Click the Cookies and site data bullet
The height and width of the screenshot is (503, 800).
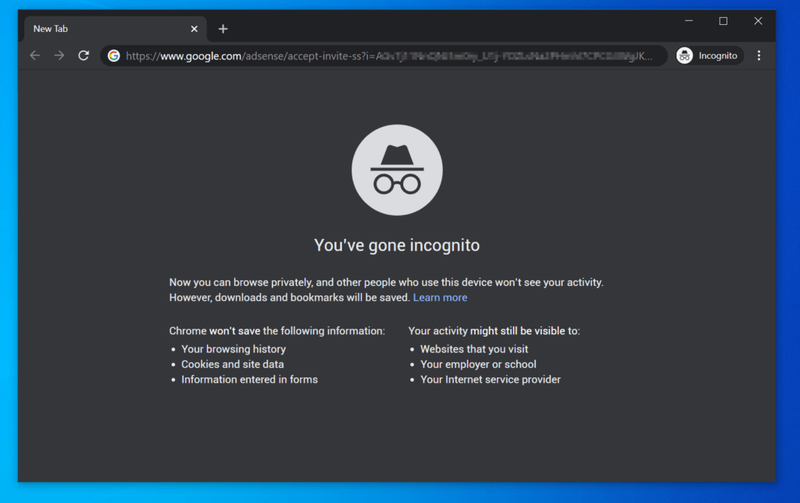233,364
